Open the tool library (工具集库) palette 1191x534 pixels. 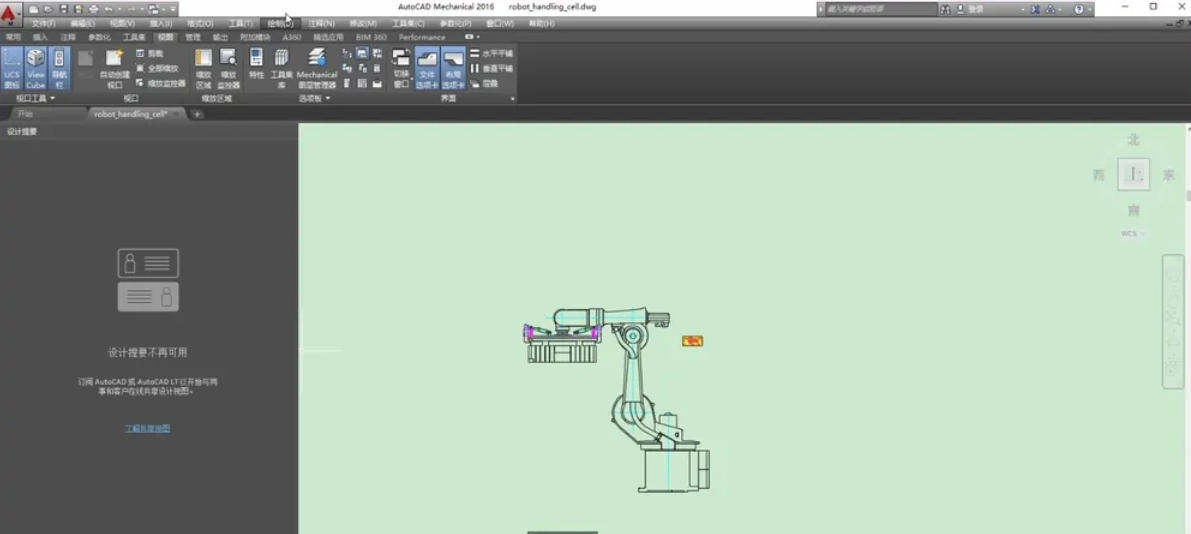coord(282,67)
